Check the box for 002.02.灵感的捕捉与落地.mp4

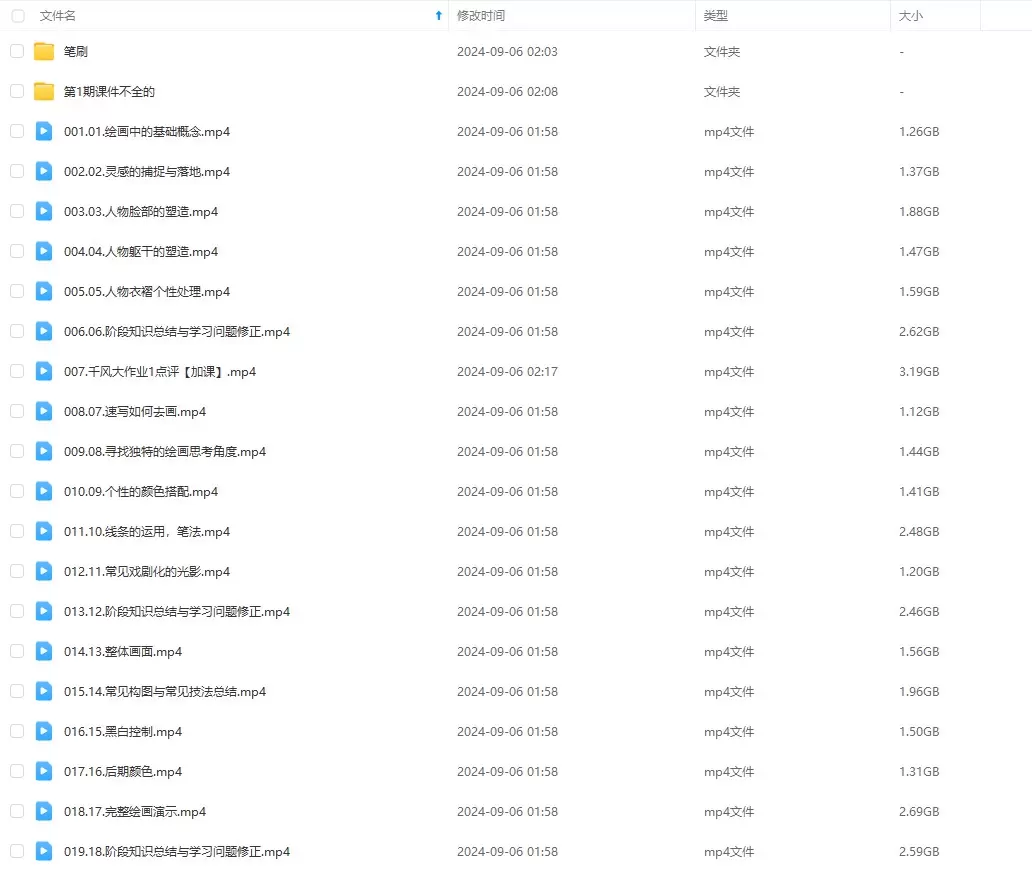point(17,172)
